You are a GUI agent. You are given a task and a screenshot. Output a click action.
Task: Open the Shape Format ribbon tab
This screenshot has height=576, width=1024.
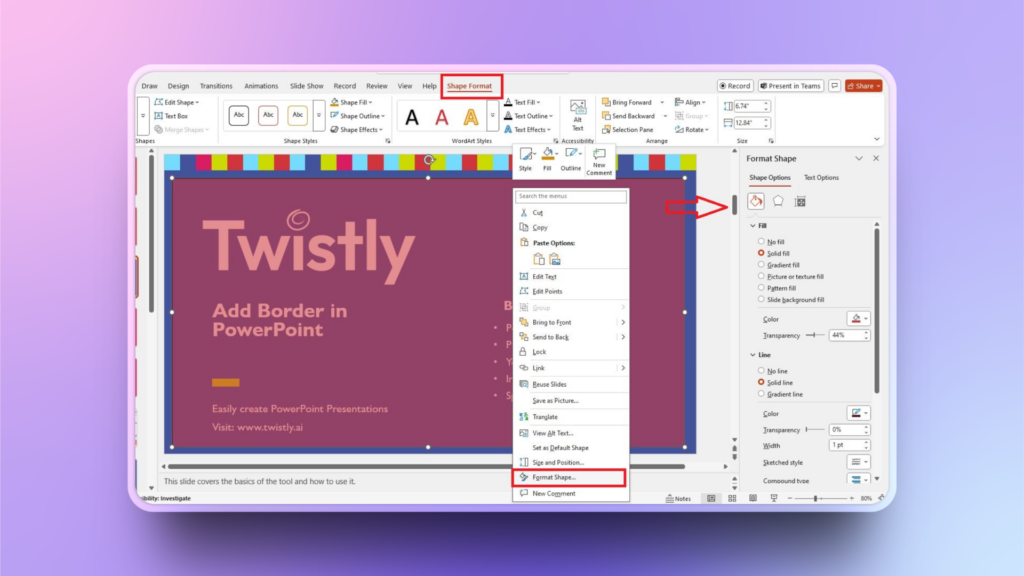[x=470, y=86]
